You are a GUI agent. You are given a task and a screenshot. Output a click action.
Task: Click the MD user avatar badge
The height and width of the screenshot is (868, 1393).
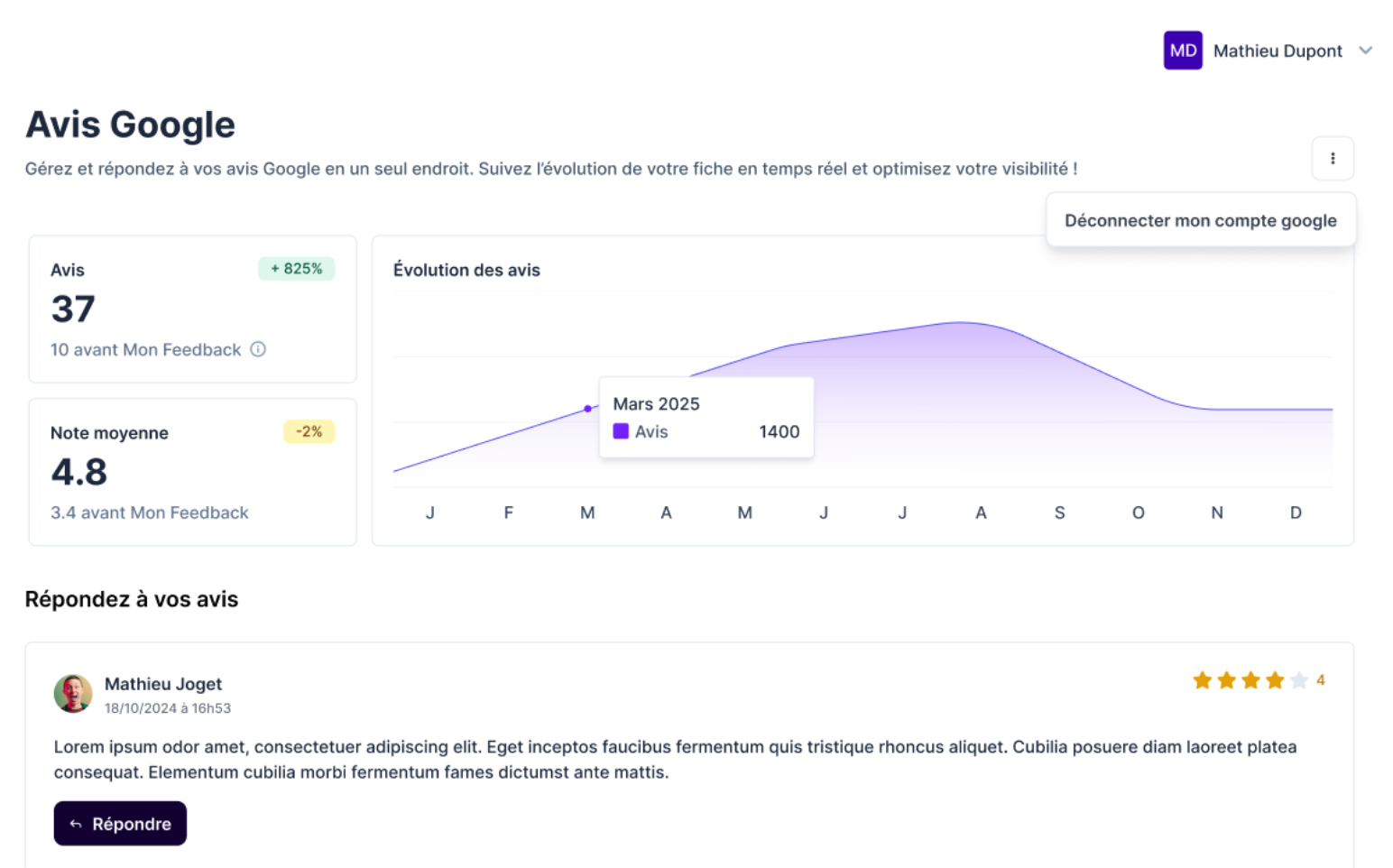pyautogui.click(x=1182, y=51)
